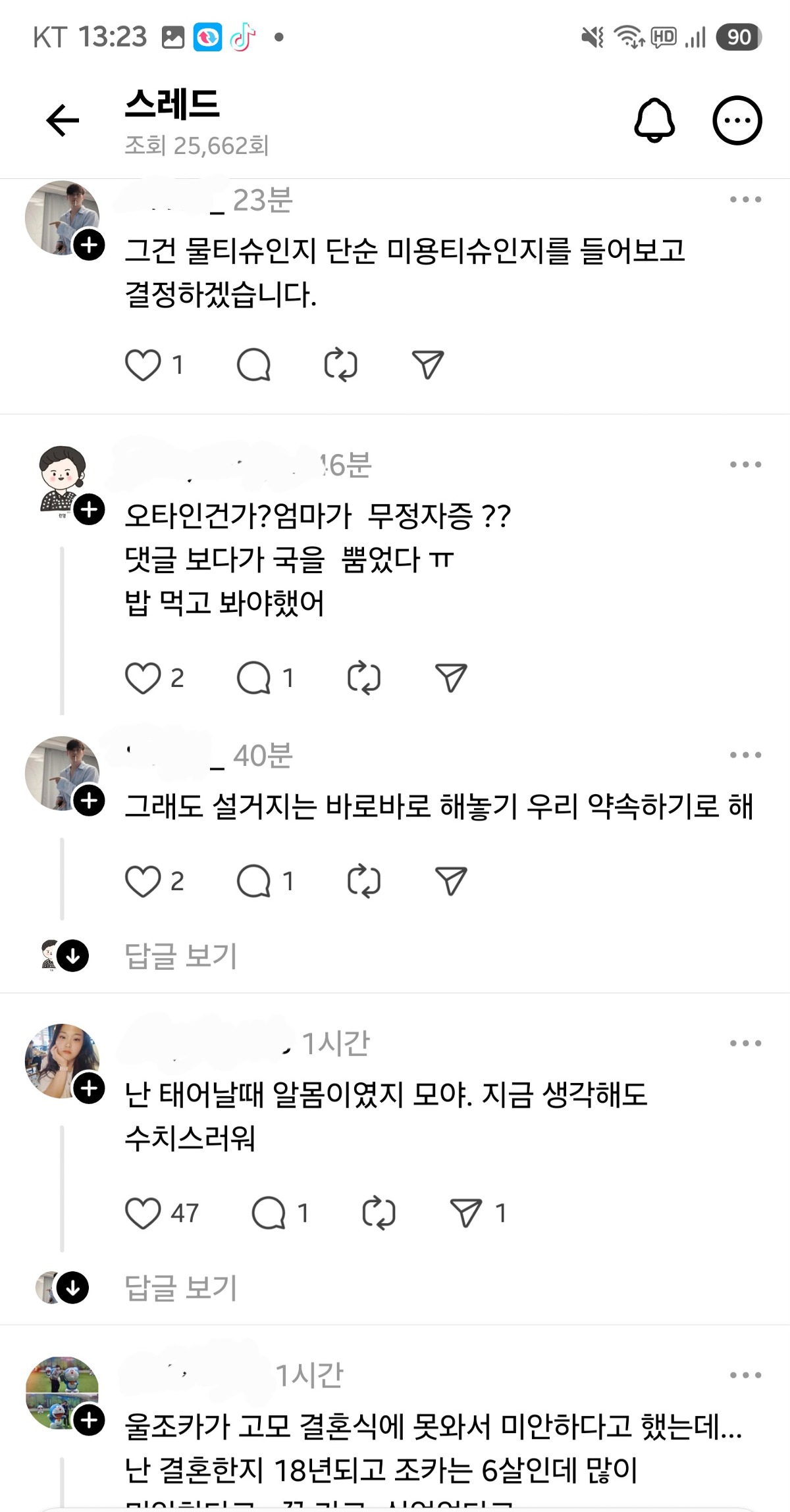790x1512 pixels.
Task: Share the 오타인건가 comment
Action: pos(451,678)
